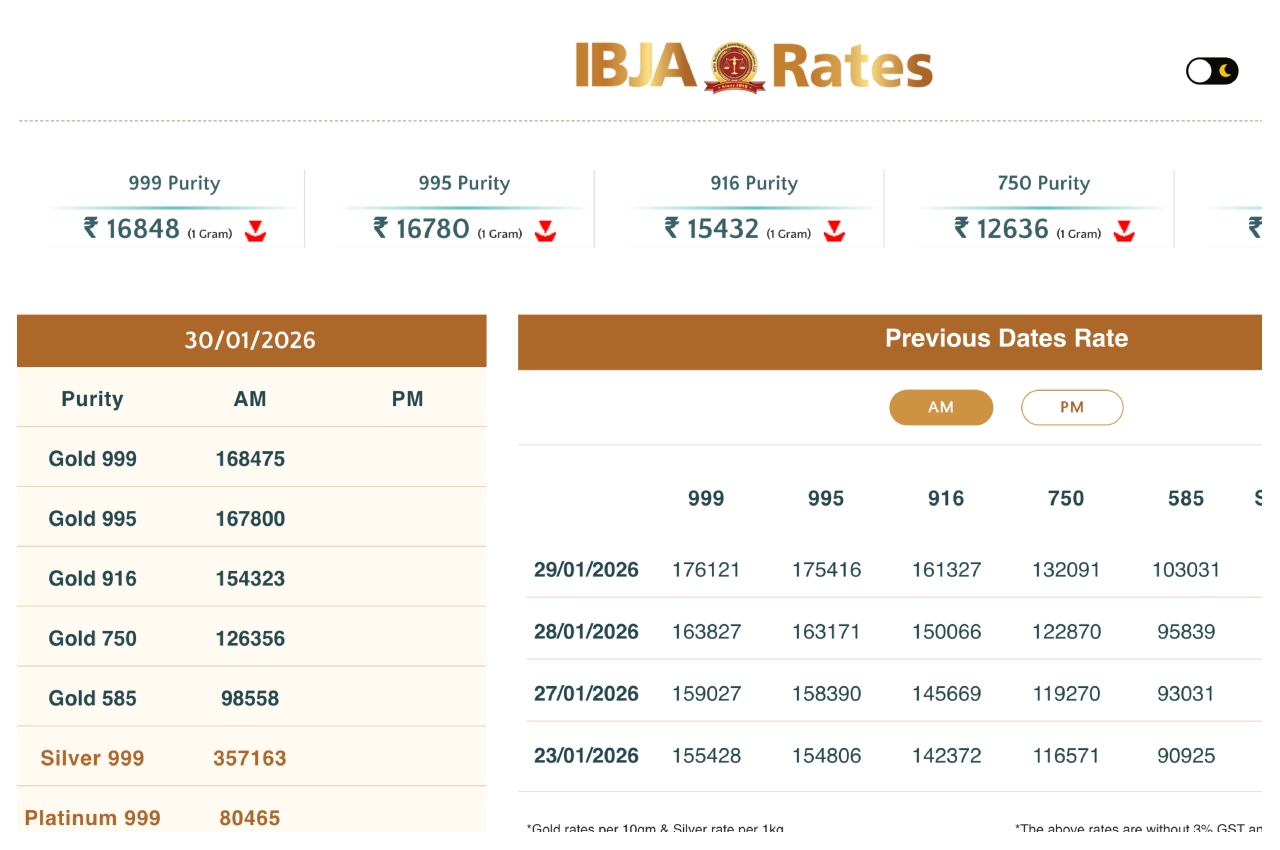Select the 29/01/2026 row date
This screenshot has height=850, width=1280.
586,570
